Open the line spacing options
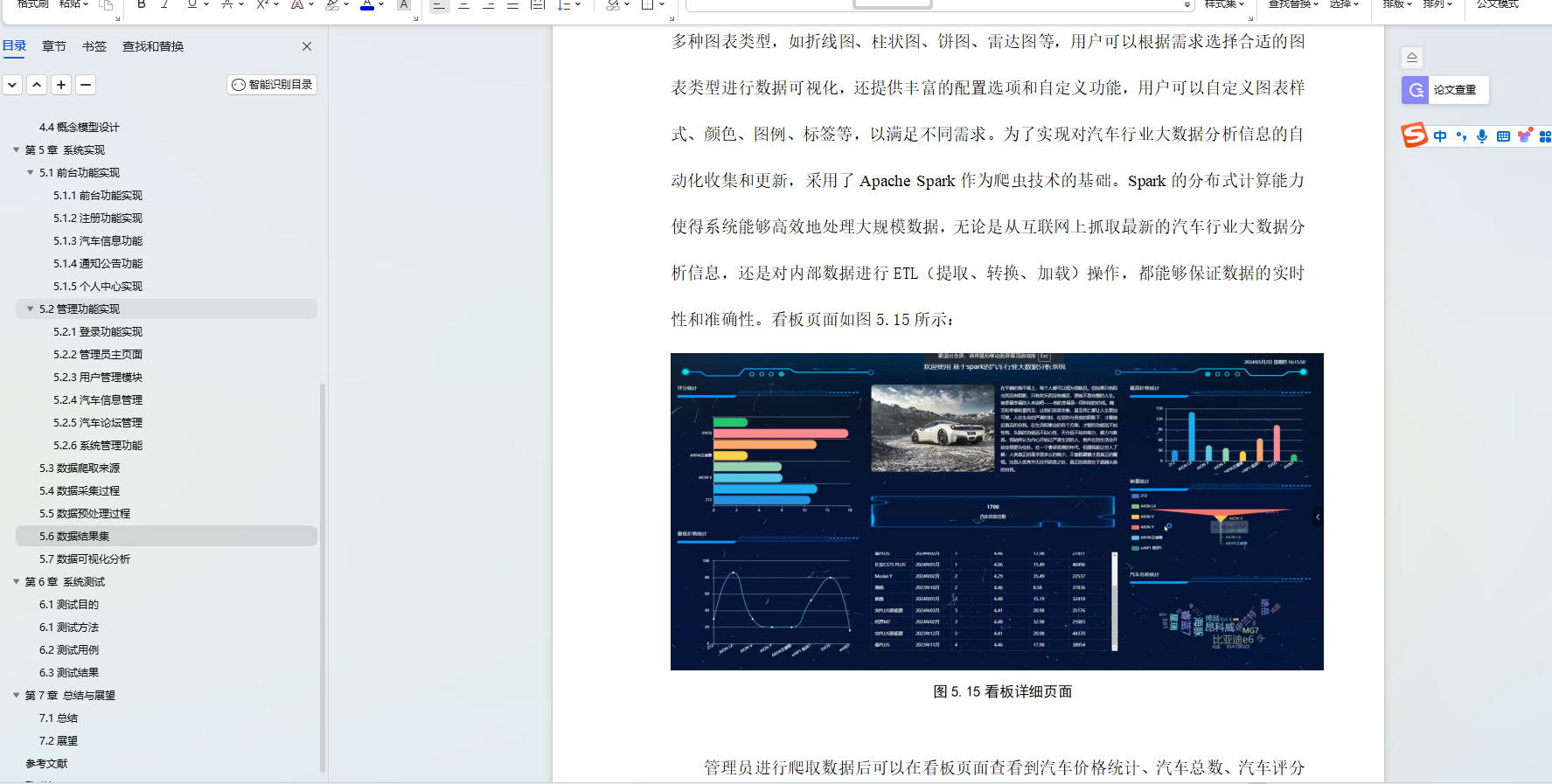Screen dimensions: 1552x784 click(x=564, y=4)
